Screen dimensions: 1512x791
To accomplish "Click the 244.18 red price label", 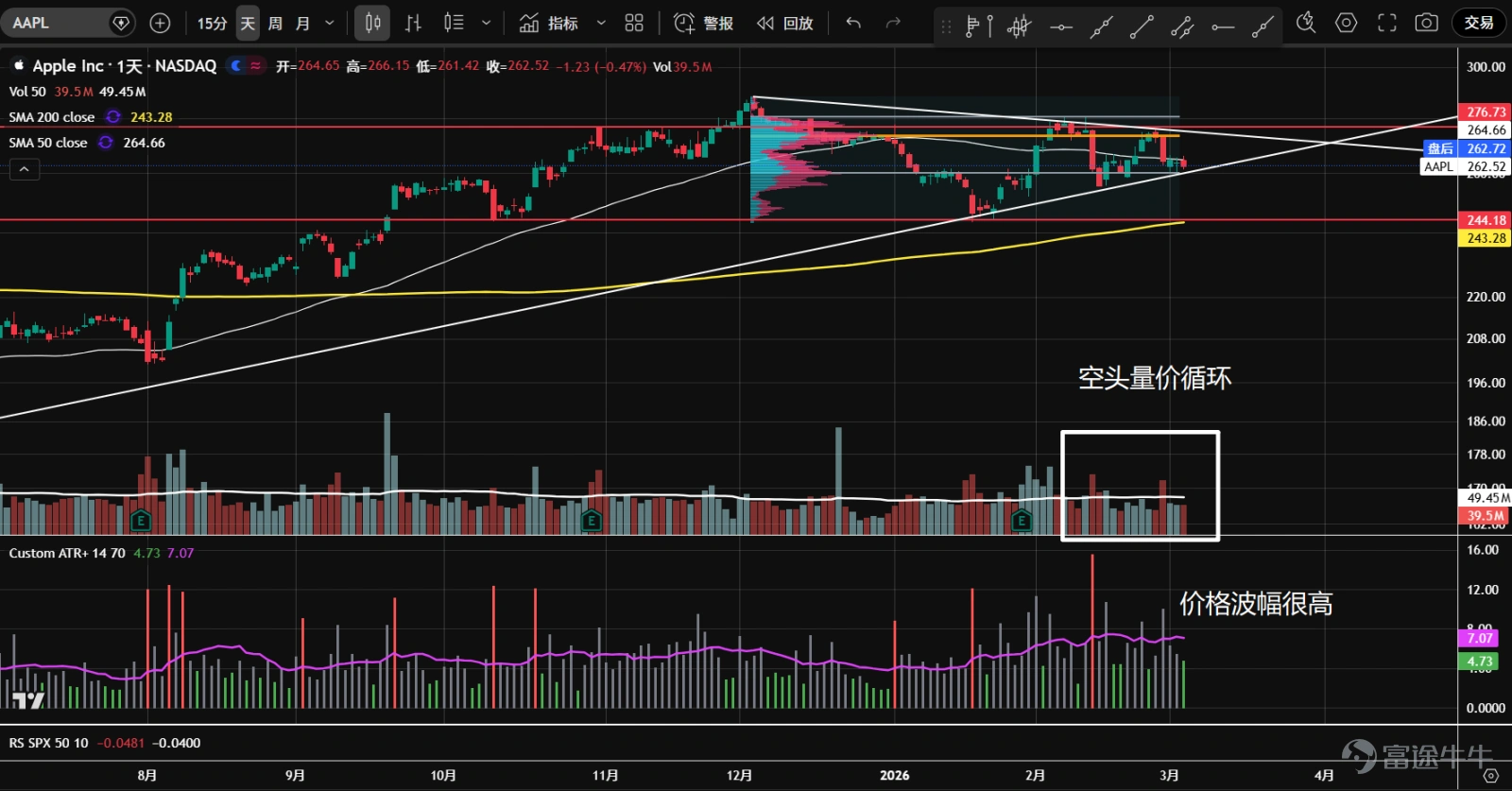I will click(1485, 220).
